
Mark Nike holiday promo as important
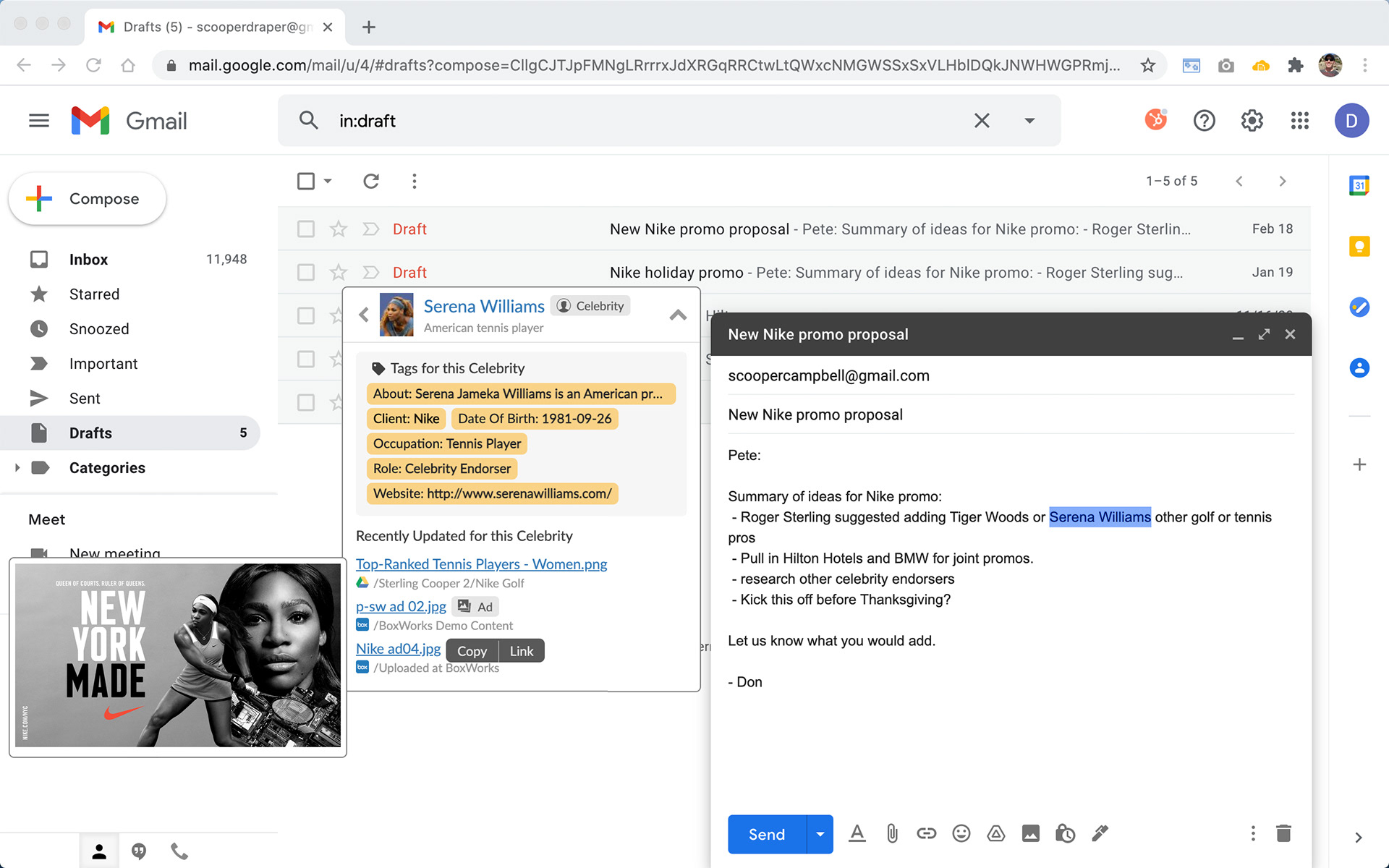[x=370, y=273]
